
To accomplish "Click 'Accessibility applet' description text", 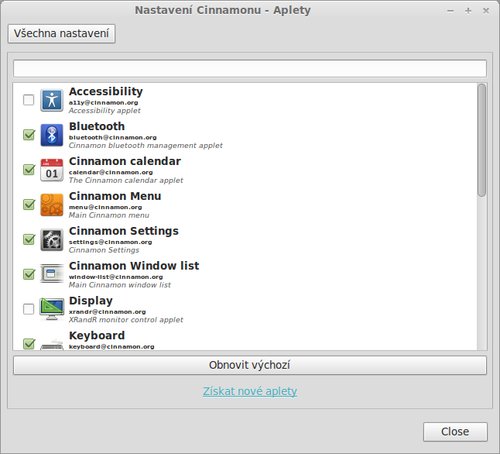I will click(x=105, y=111).
